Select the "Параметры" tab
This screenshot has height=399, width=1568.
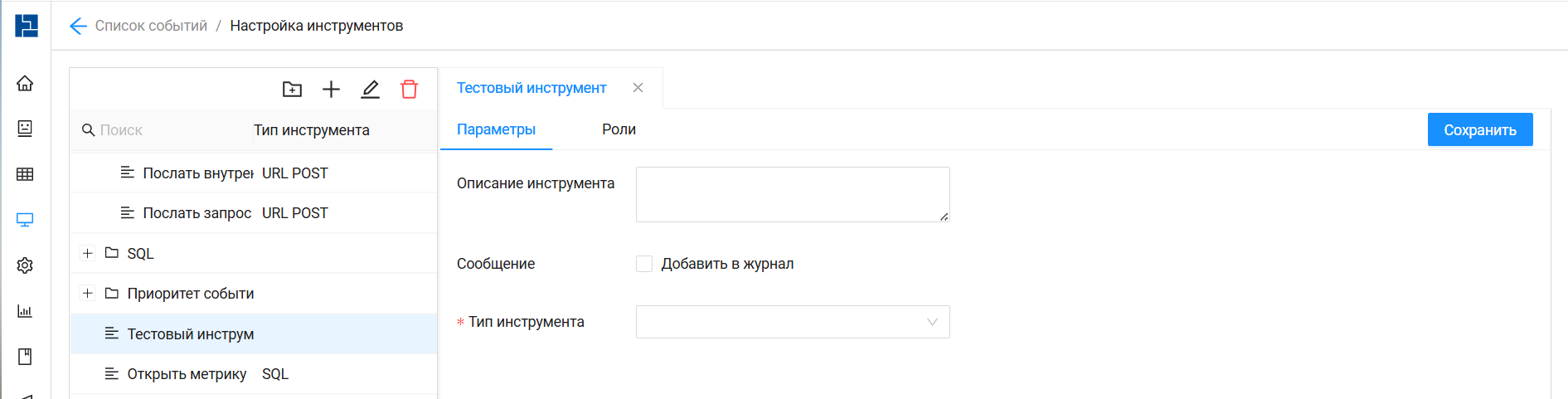pos(496,129)
